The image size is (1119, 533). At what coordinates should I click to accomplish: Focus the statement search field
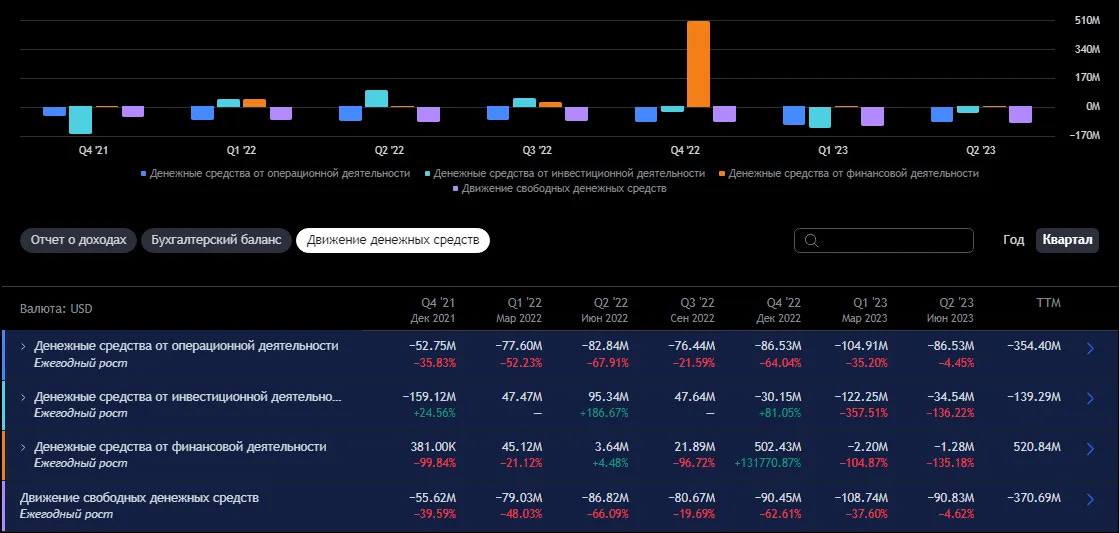pyautogui.click(x=883, y=240)
